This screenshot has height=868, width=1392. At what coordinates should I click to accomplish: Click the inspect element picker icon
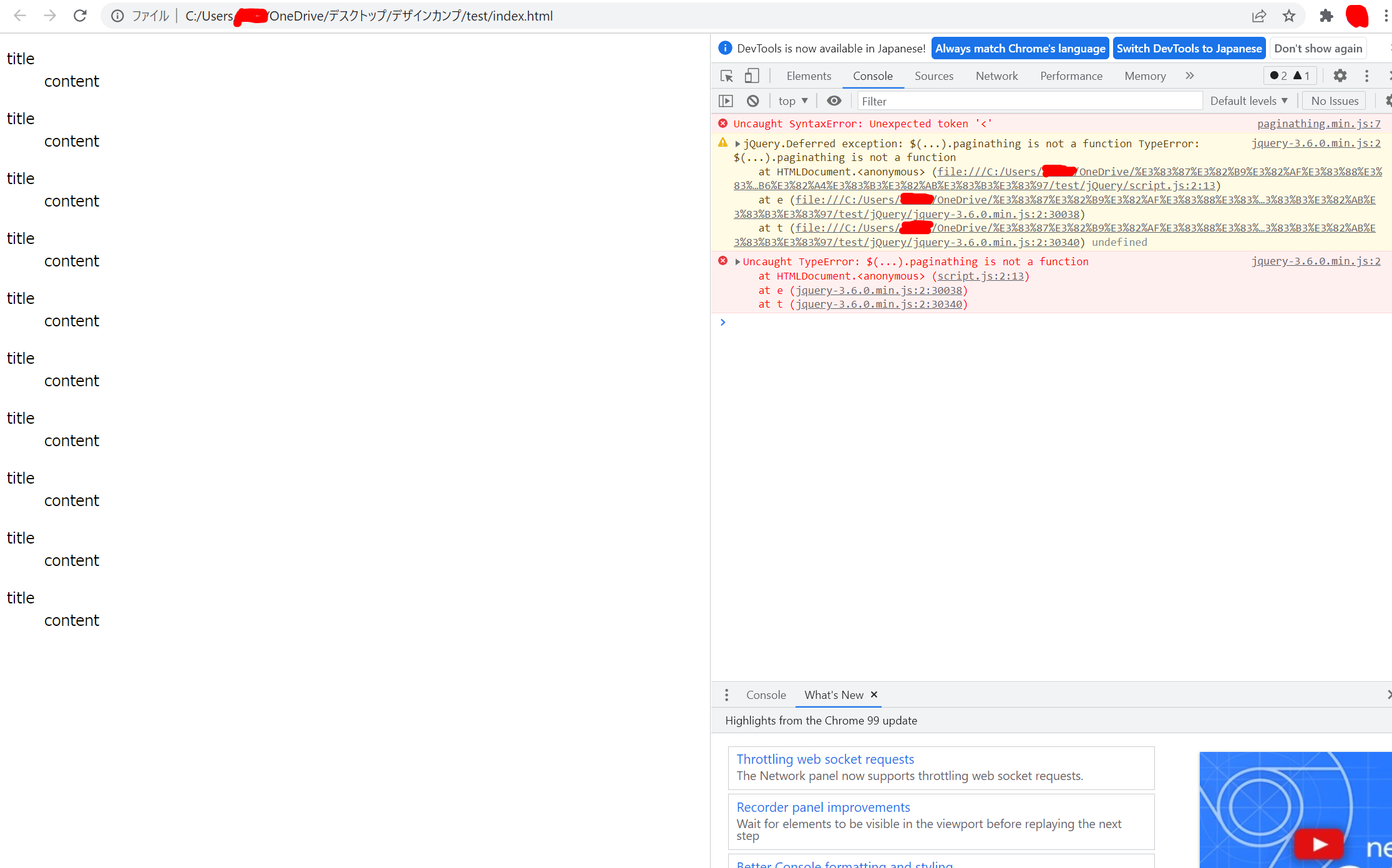pyautogui.click(x=726, y=76)
